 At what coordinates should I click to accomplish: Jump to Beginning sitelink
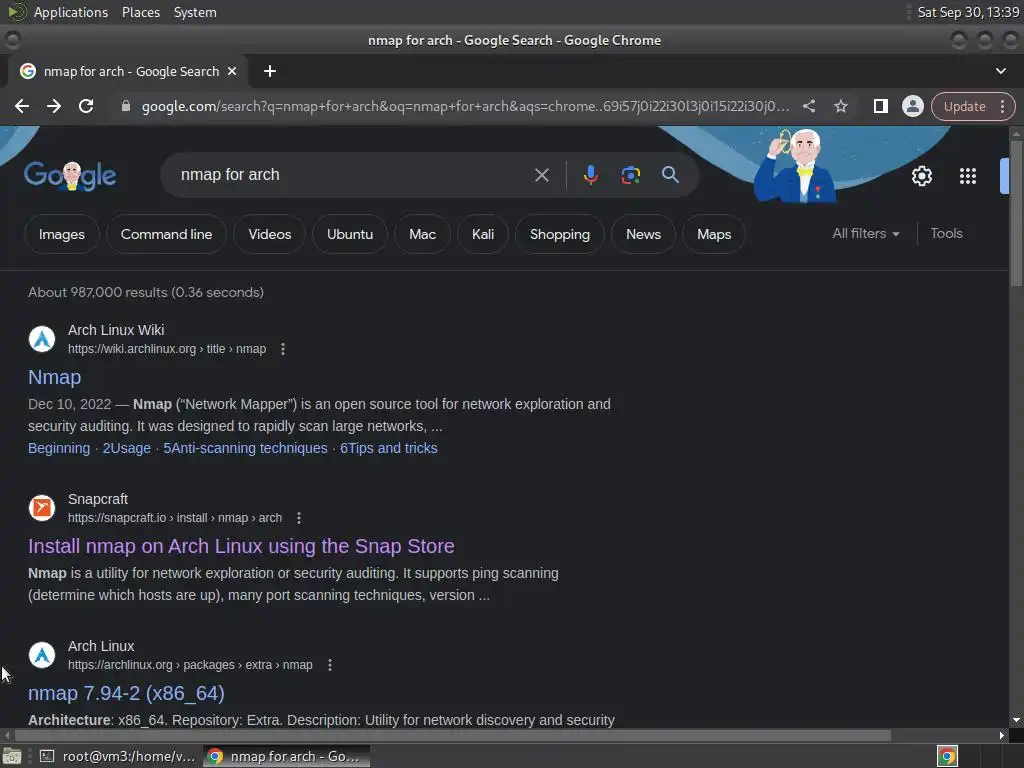click(x=59, y=448)
